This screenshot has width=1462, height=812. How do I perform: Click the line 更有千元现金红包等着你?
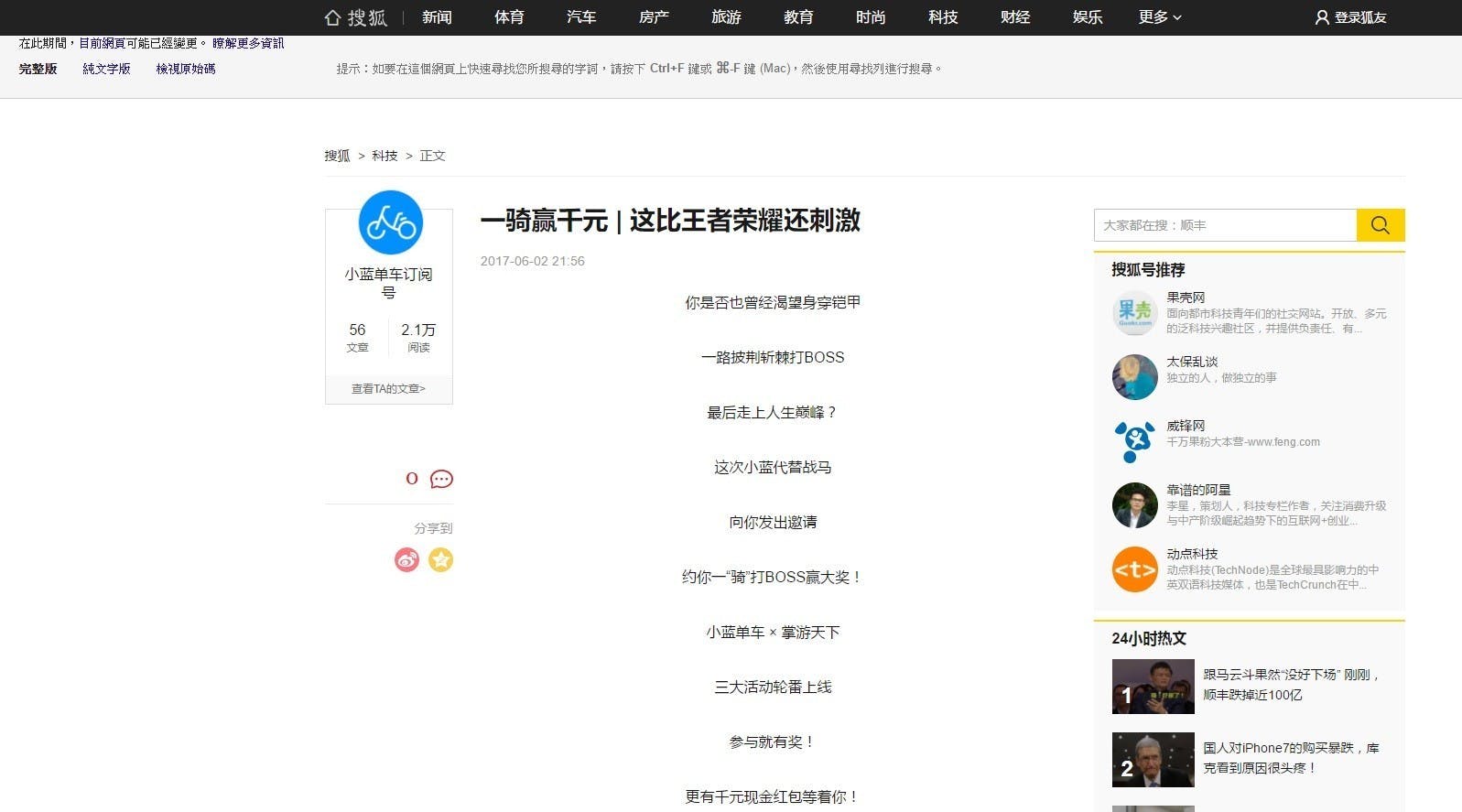pyautogui.click(x=773, y=797)
